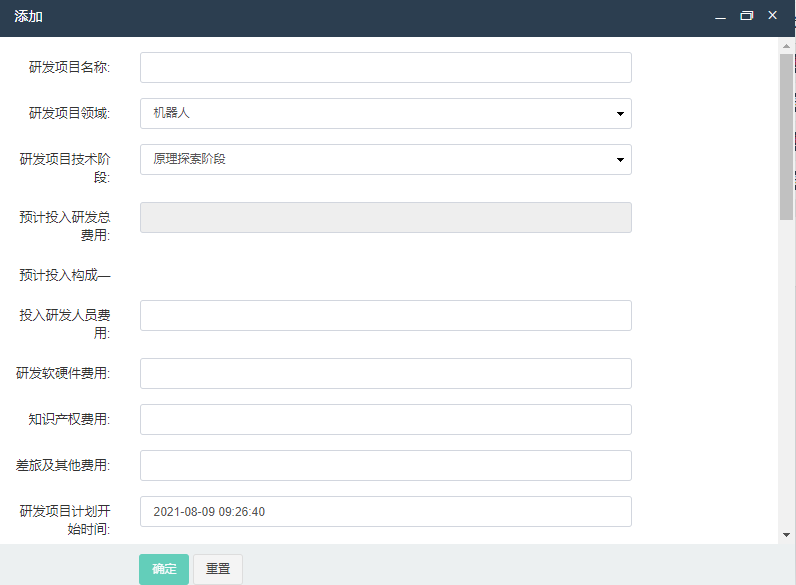Screen dimensions: 796x585
Task: Click the disabled 预计投入研发总费用 field
Action: point(386,218)
